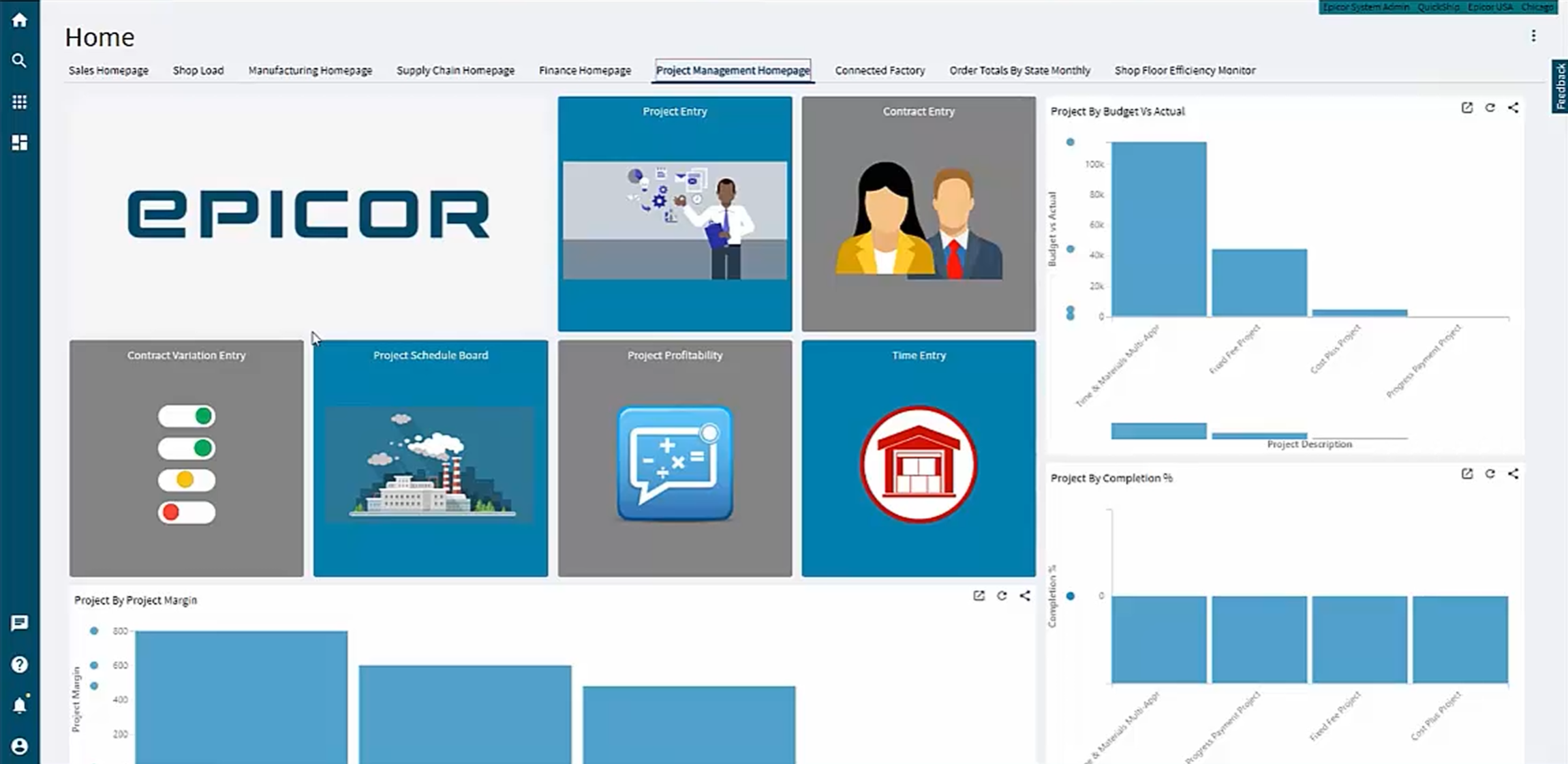The height and width of the screenshot is (764, 1568).
Task: Open the Contract Variation Entry tile
Action: point(186,458)
